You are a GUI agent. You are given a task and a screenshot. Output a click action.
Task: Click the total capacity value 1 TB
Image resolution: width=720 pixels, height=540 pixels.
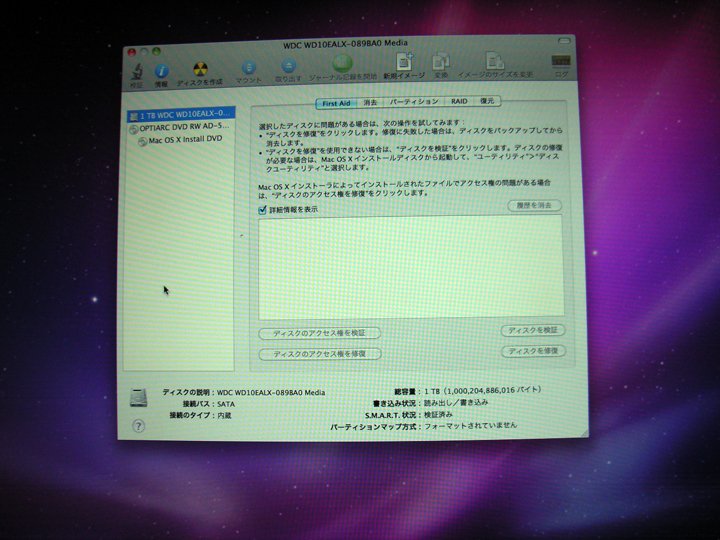483,391
